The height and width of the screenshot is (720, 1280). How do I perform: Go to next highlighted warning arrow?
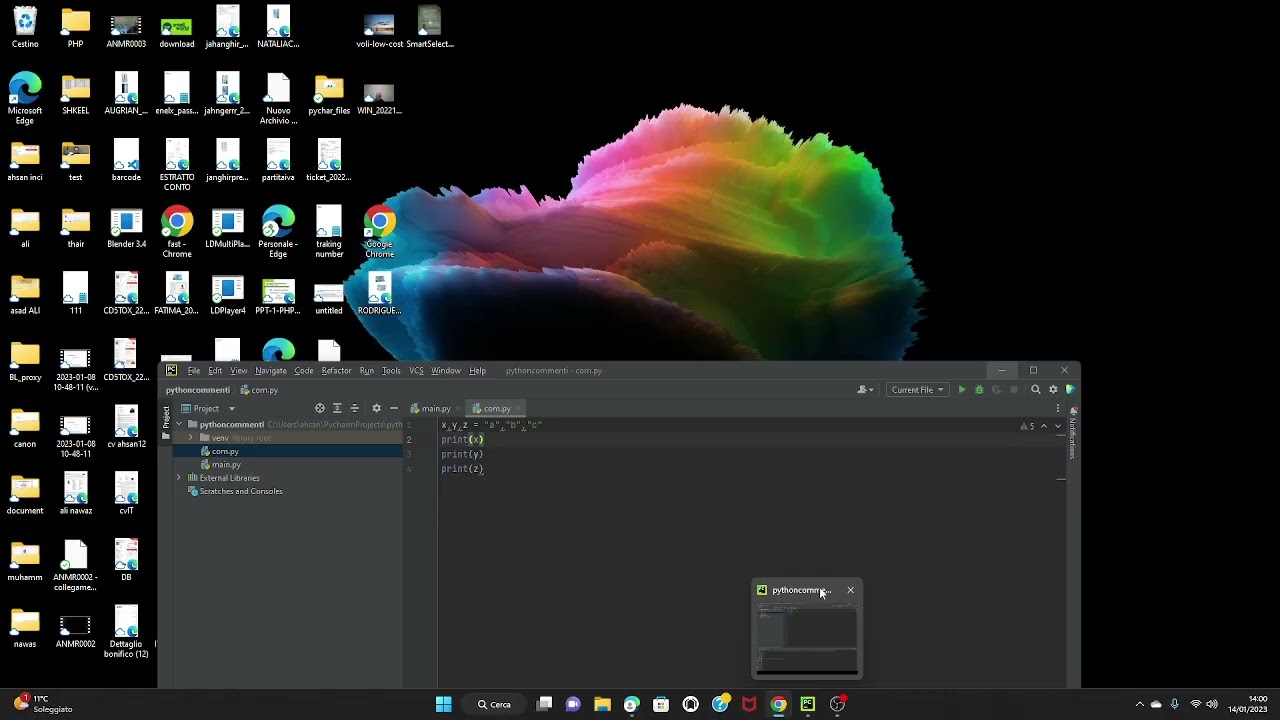point(1057,426)
